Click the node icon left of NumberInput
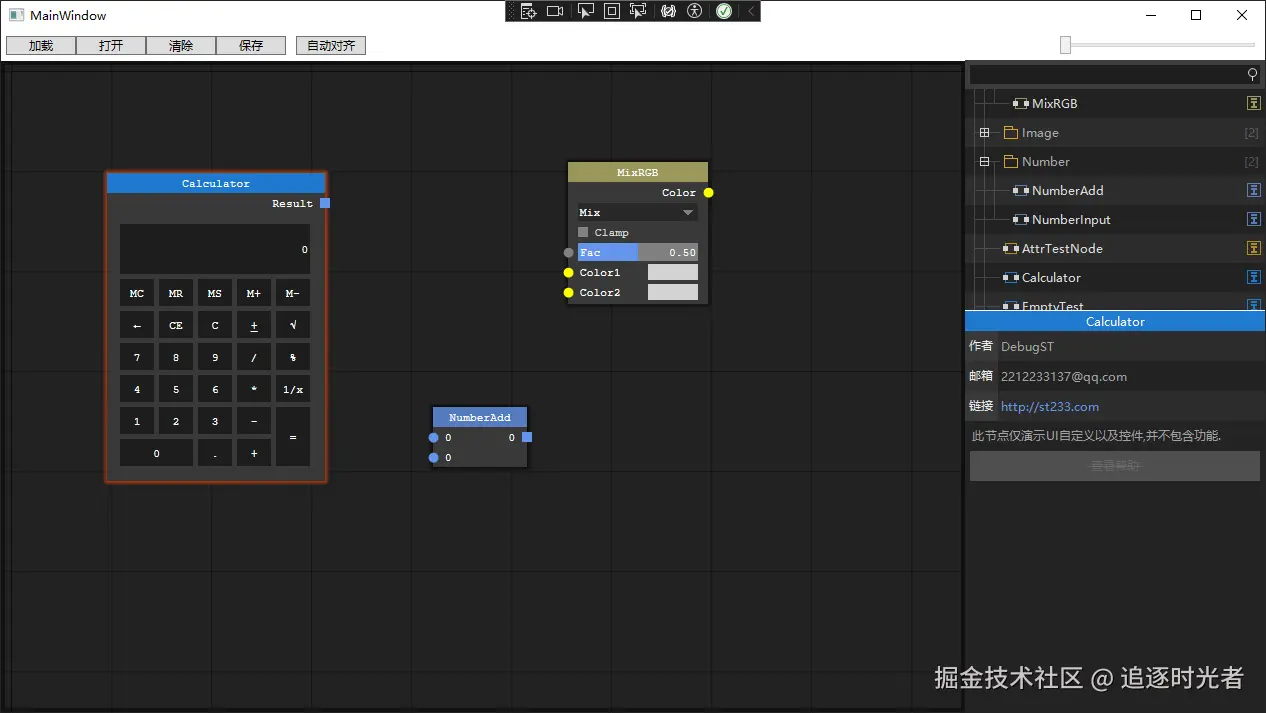This screenshot has width=1266, height=713. click(1020, 219)
